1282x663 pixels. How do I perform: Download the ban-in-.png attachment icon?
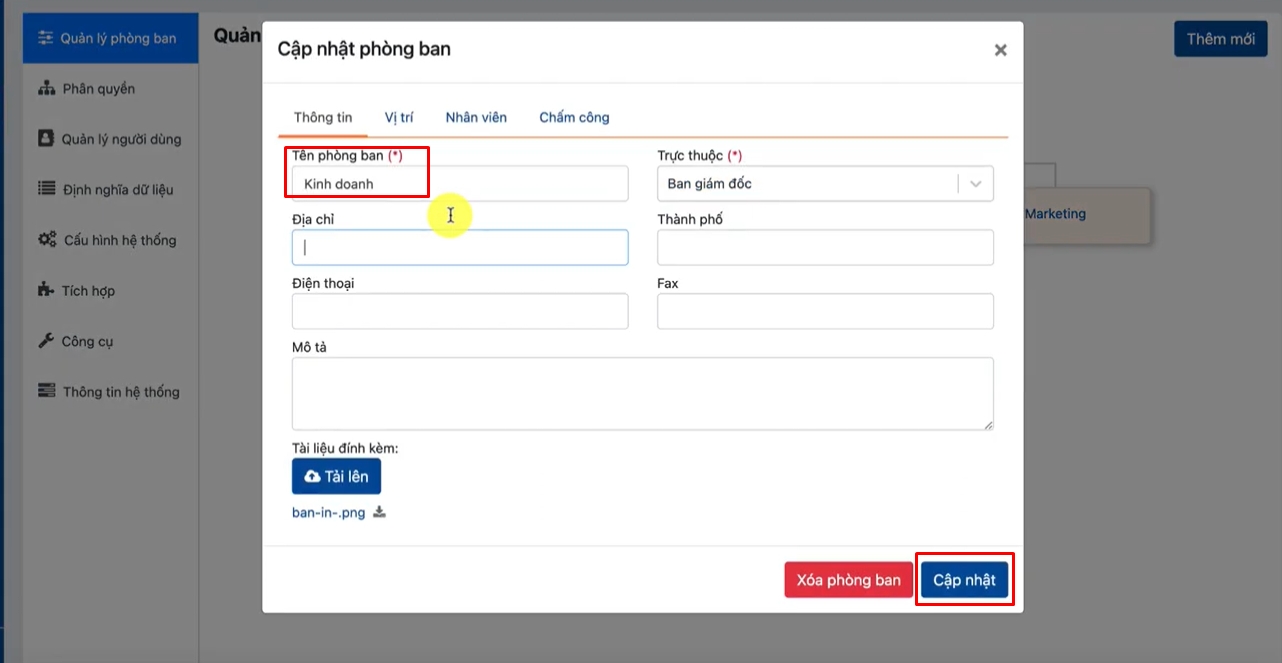[x=379, y=513]
